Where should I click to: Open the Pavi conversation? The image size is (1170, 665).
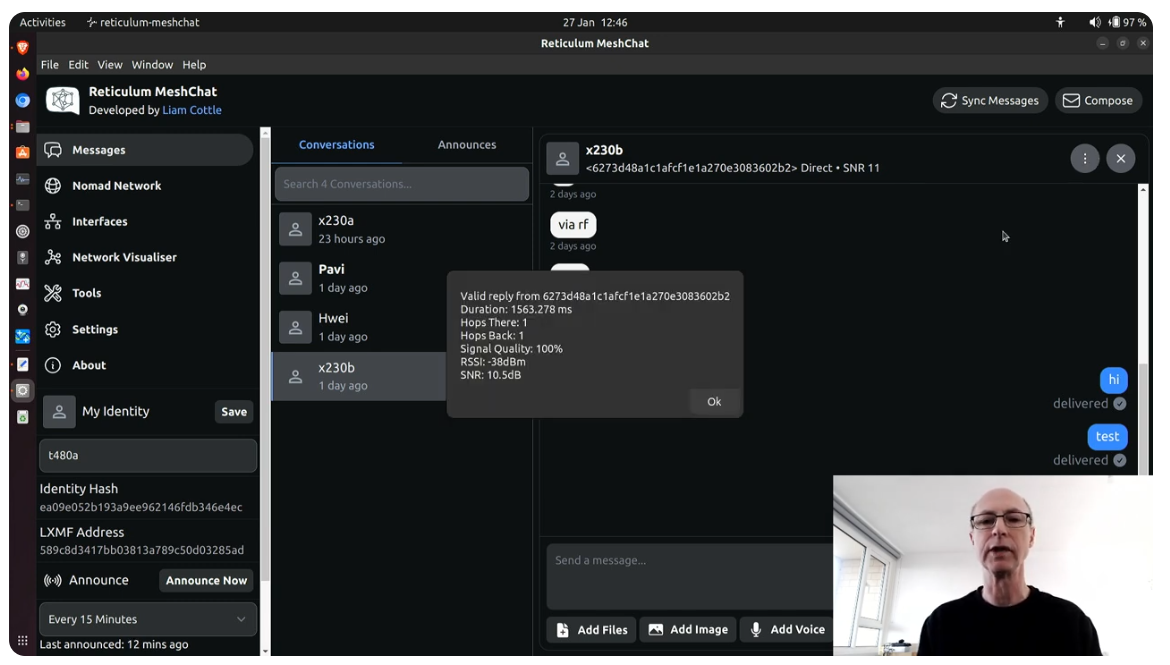coord(401,278)
